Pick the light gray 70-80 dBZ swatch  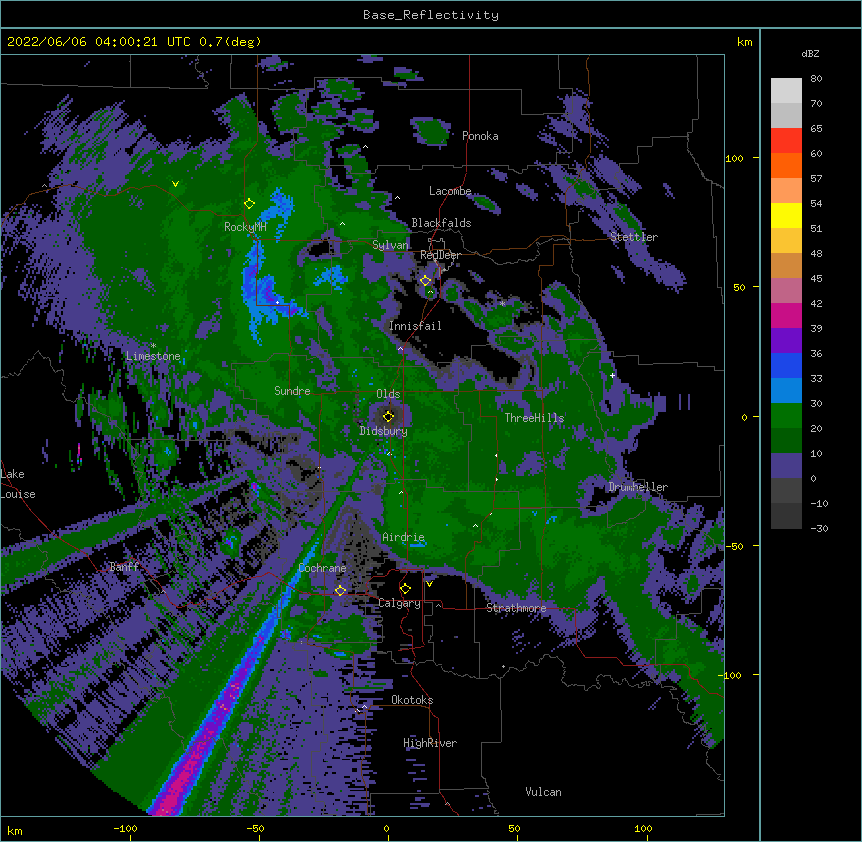[x=786, y=91]
